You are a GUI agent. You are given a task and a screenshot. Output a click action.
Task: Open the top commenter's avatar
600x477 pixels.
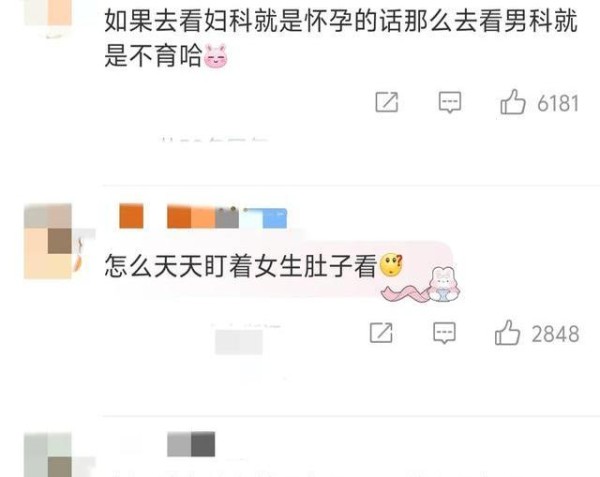tap(49, 18)
